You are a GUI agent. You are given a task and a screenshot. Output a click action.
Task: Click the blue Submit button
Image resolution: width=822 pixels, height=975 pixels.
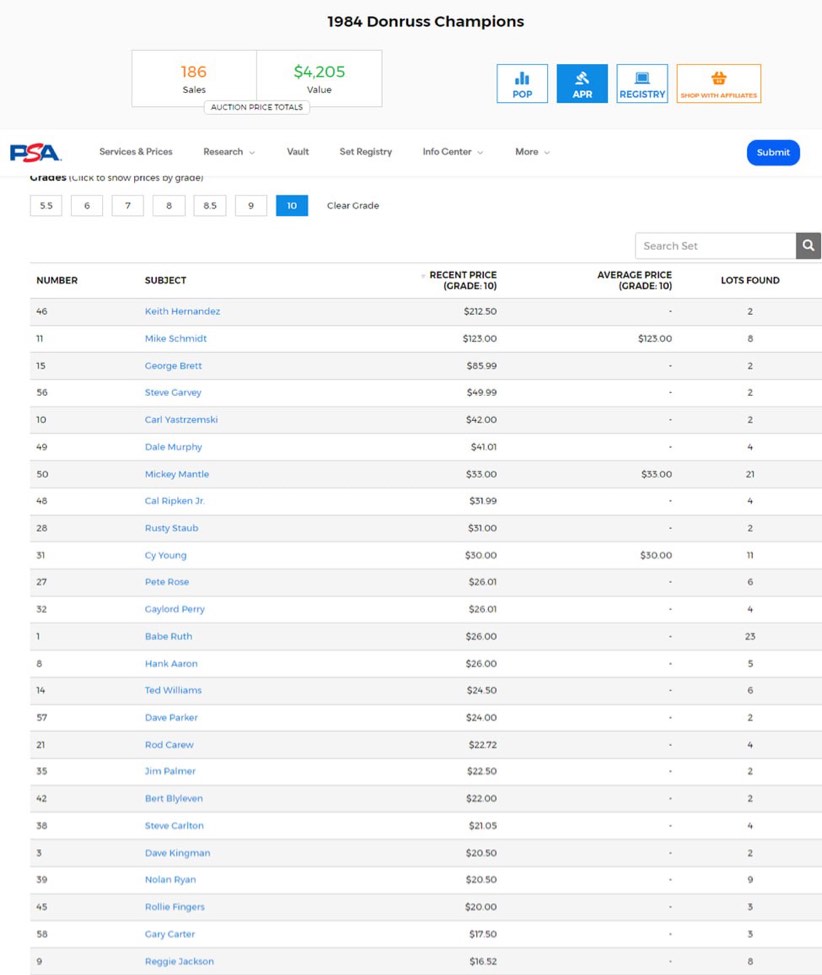click(773, 152)
